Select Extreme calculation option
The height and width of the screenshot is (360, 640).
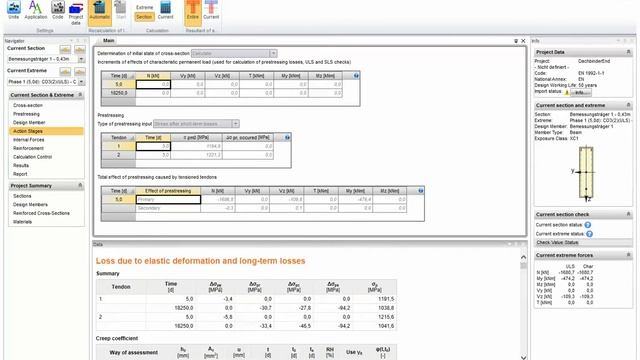(144, 7)
